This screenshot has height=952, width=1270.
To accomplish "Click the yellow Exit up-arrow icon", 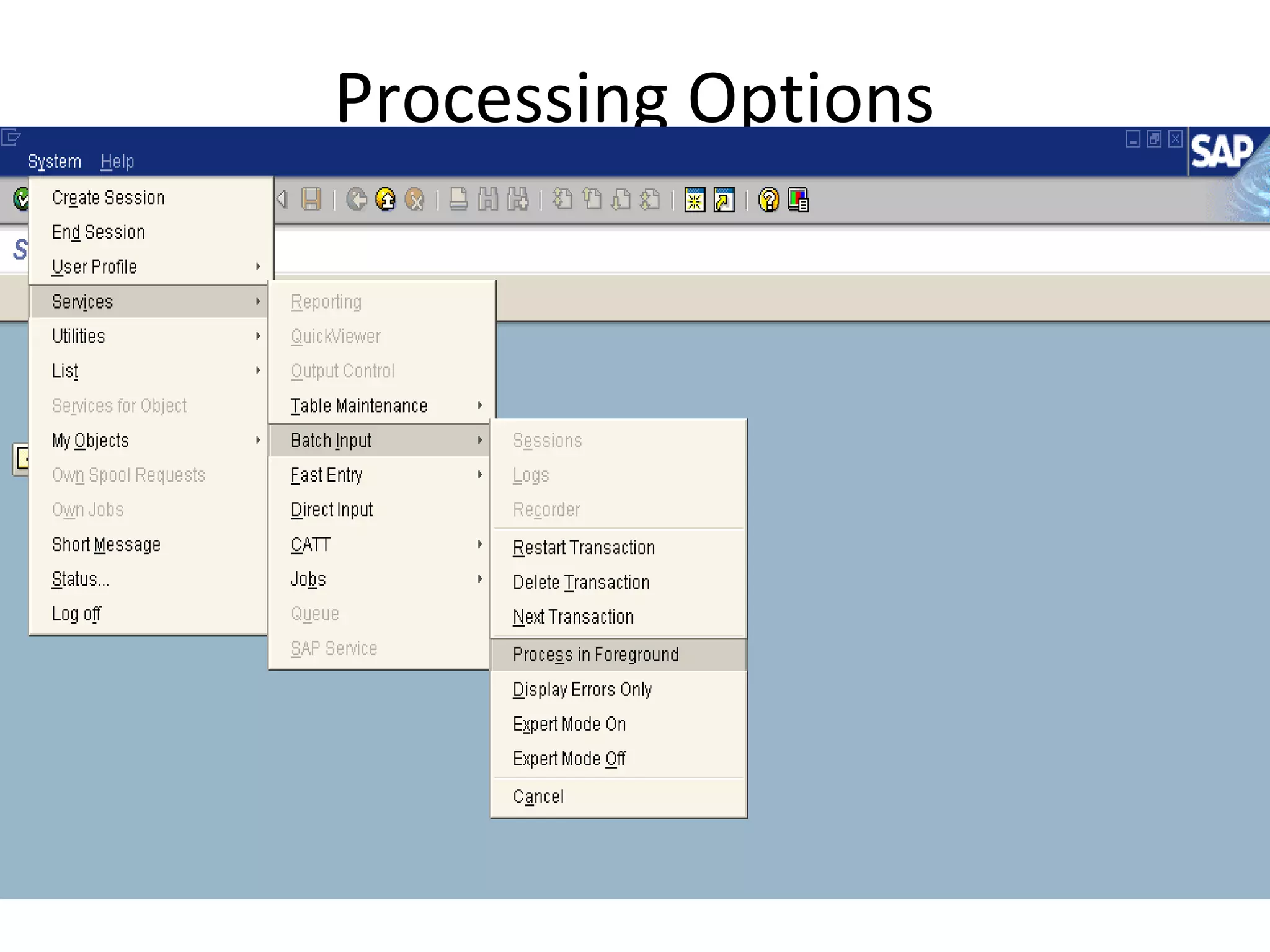I will pyautogui.click(x=386, y=200).
